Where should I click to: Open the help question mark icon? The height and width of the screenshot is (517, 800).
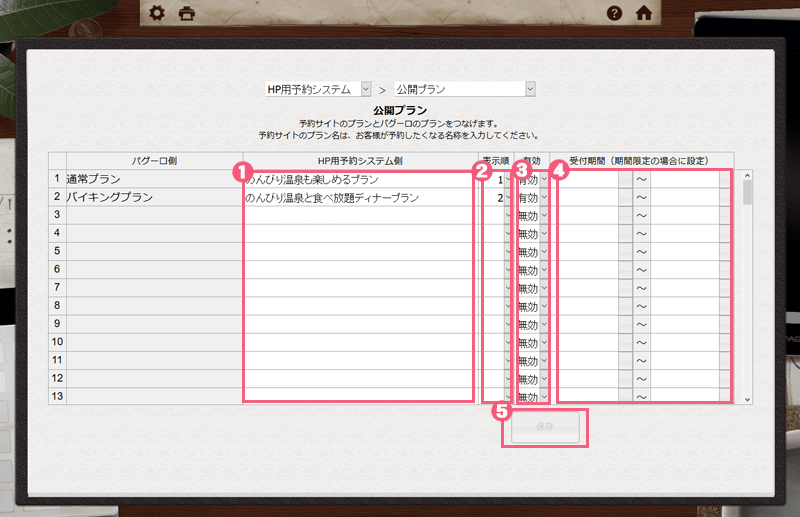(x=614, y=13)
